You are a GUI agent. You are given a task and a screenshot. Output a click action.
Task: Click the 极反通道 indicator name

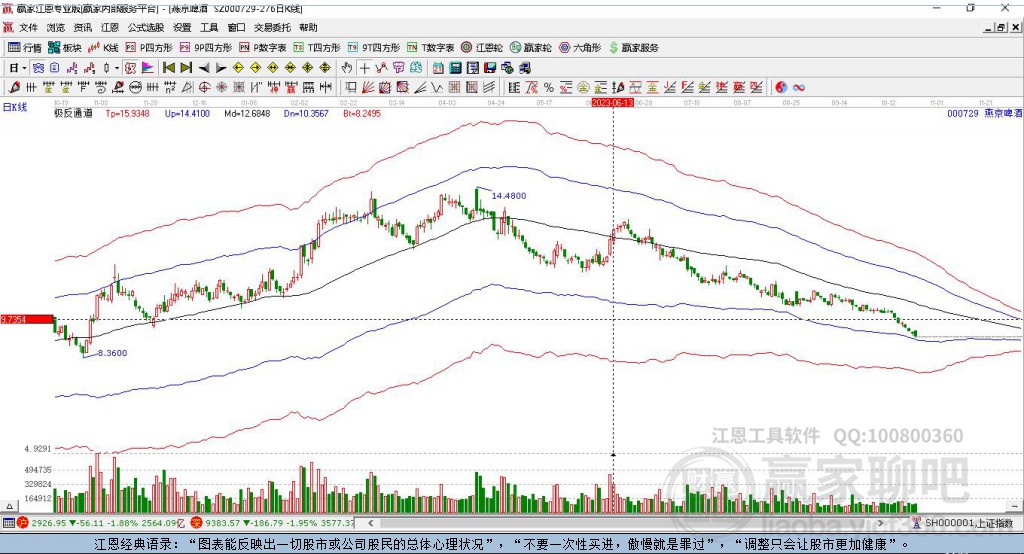pos(73,114)
